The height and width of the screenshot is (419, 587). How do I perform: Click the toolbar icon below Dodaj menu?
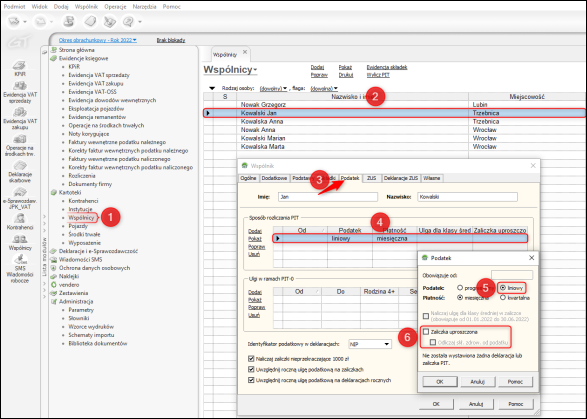pyautogui.click(x=69, y=21)
